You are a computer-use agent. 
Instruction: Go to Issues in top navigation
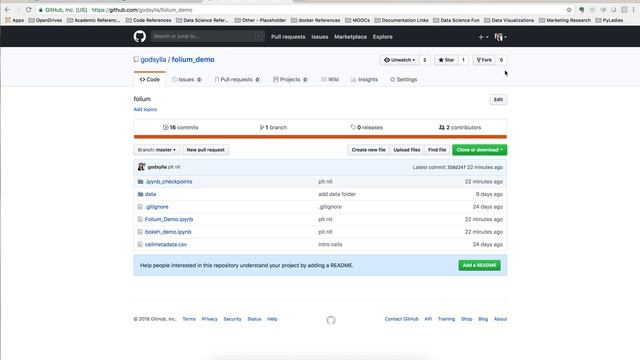(x=320, y=37)
